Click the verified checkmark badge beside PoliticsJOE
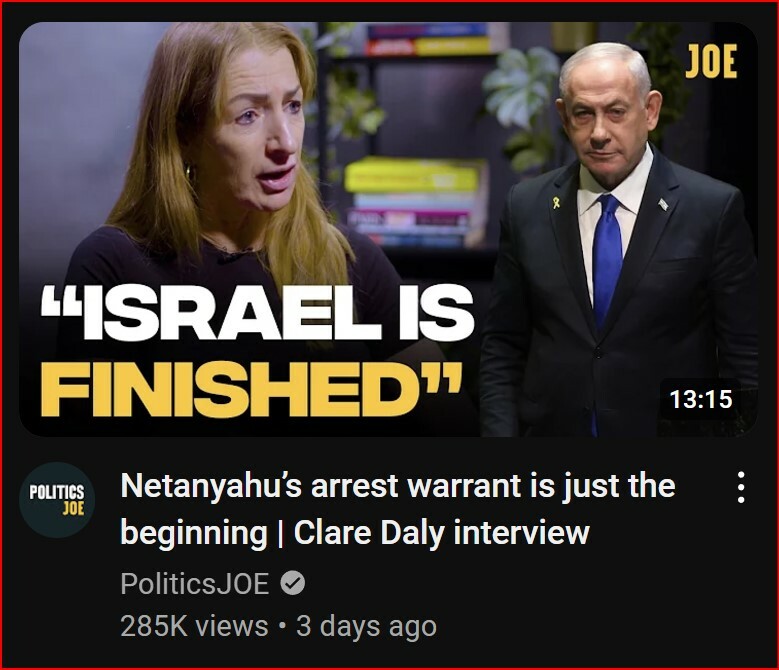This screenshot has width=779, height=670. 293,583
